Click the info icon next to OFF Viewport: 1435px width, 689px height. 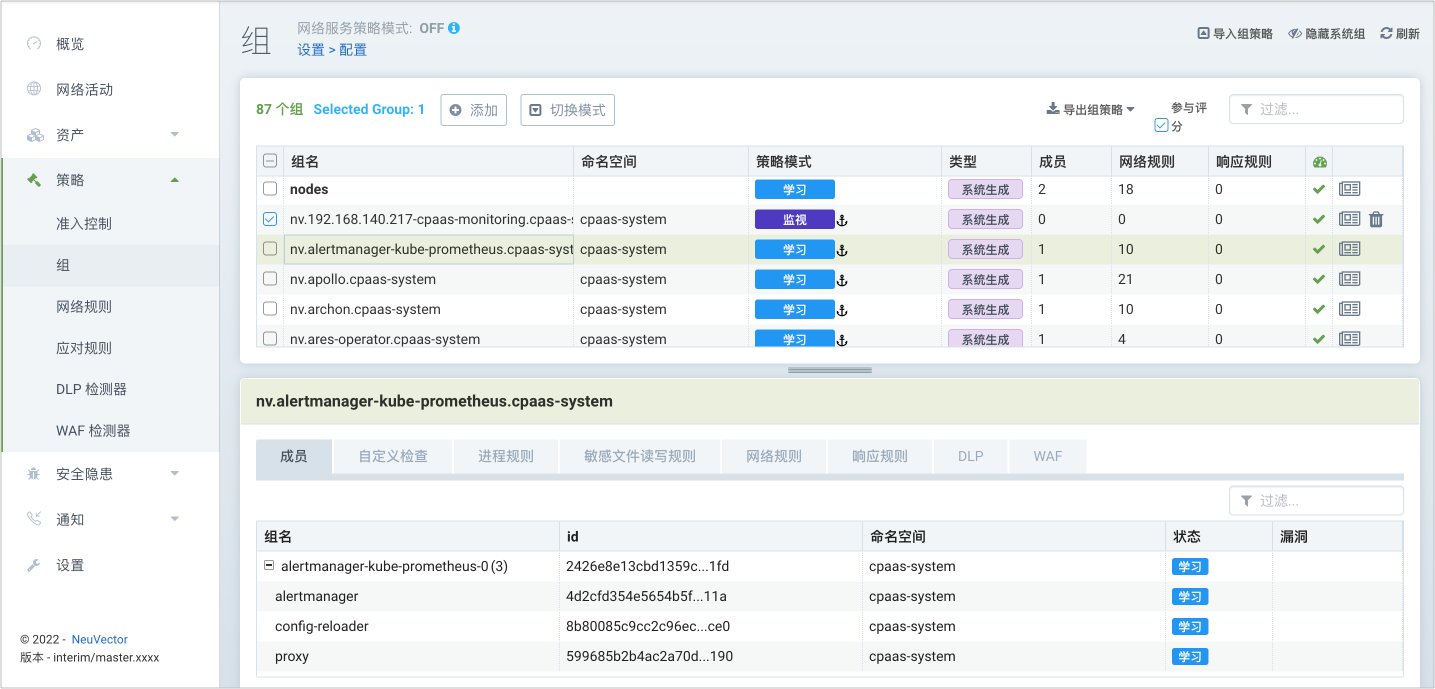454,28
